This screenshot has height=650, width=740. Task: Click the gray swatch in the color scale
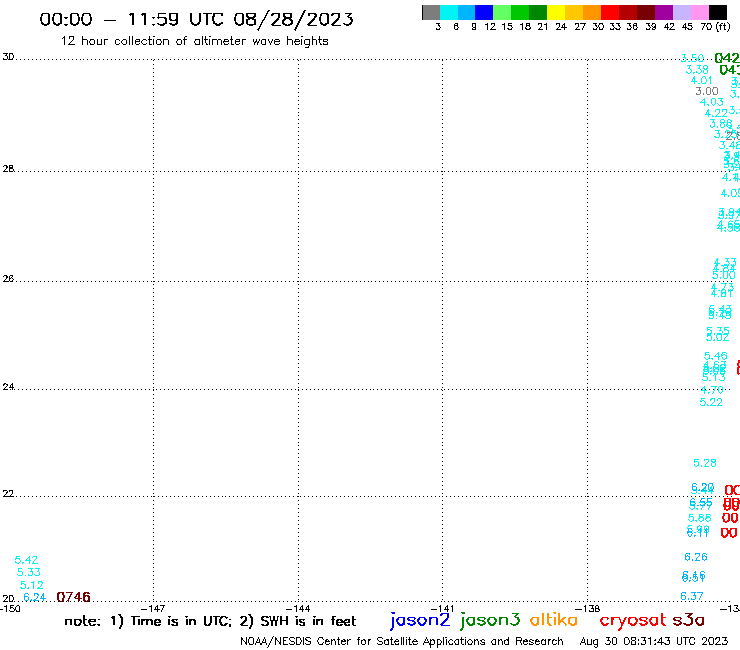click(x=431, y=12)
